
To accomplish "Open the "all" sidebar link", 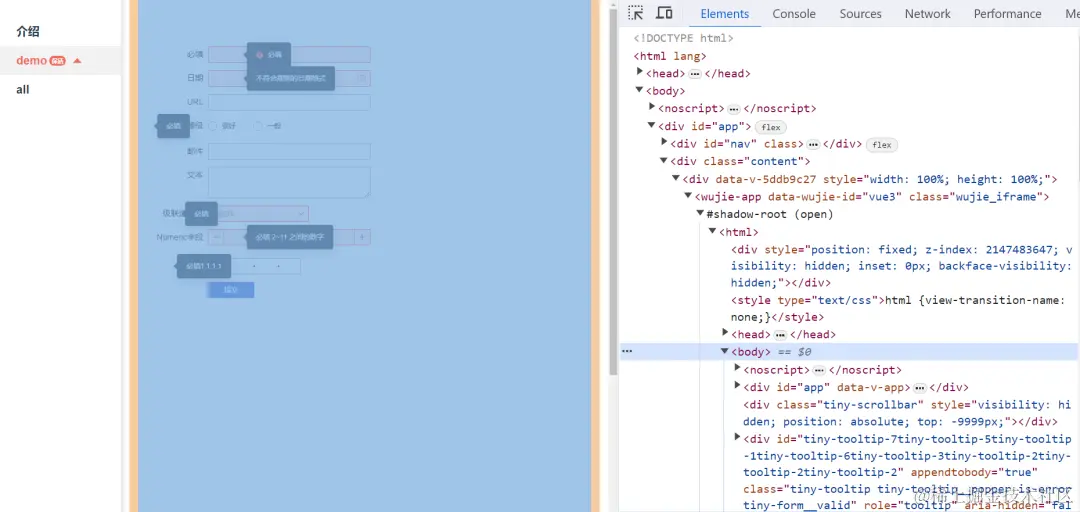I will (23, 89).
